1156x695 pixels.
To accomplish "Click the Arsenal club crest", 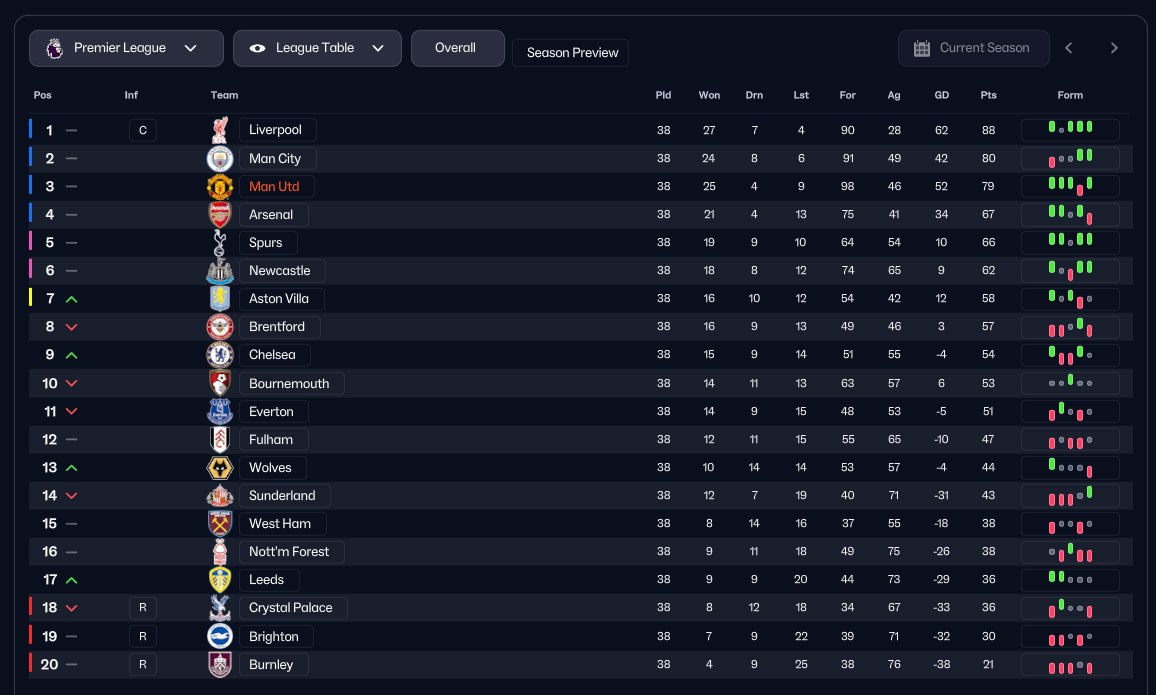I will (x=220, y=214).
